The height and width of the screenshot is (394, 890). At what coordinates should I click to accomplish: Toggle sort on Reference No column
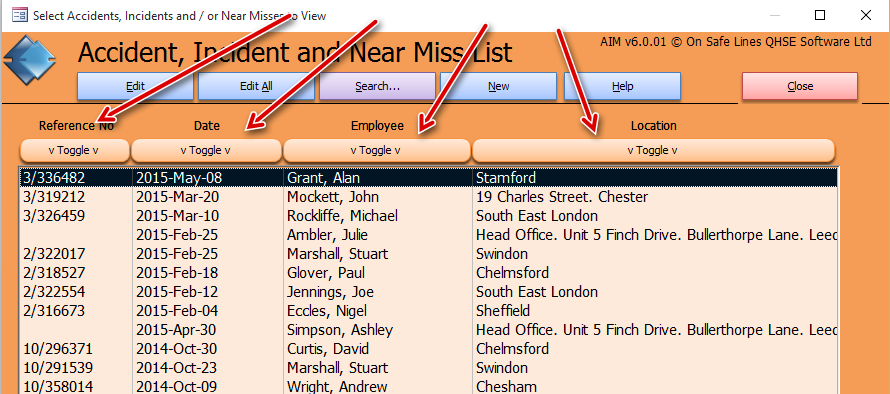pyautogui.click(x=75, y=150)
